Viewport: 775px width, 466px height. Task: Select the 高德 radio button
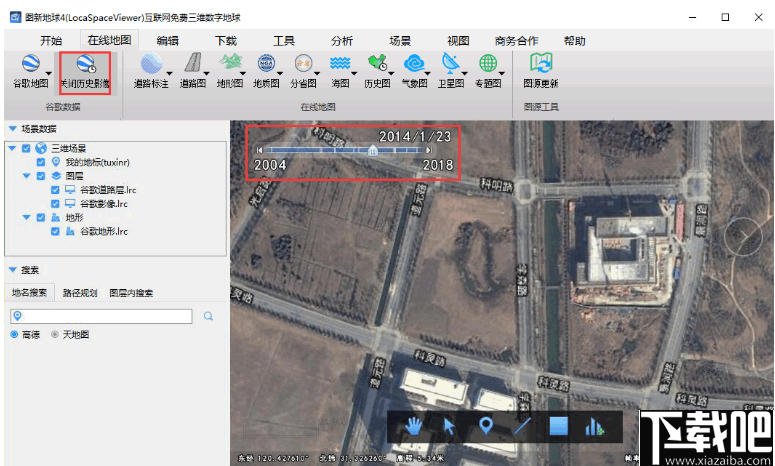[x=14, y=335]
